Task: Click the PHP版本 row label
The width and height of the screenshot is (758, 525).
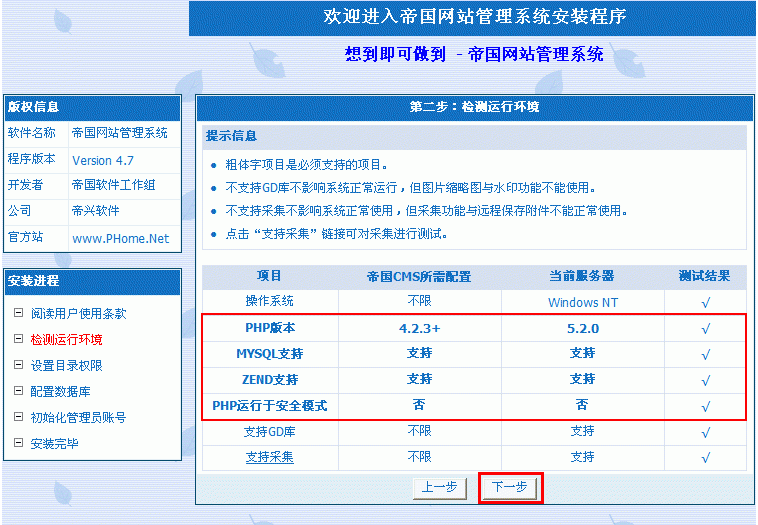Action: (x=270, y=328)
